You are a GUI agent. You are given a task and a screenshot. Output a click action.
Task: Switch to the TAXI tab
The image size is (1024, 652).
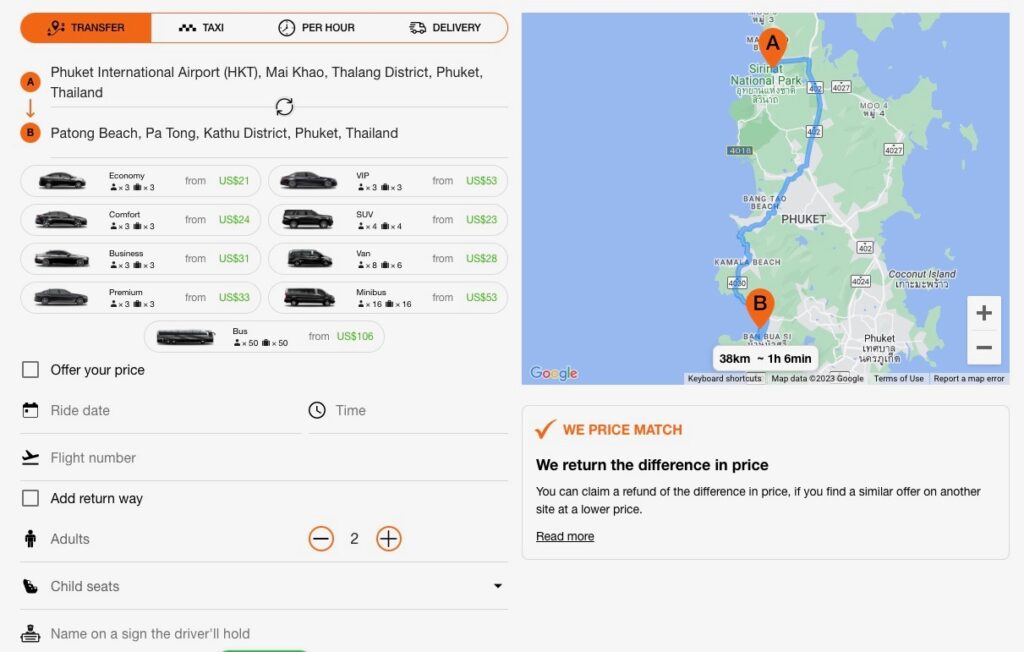coord(201,27)
